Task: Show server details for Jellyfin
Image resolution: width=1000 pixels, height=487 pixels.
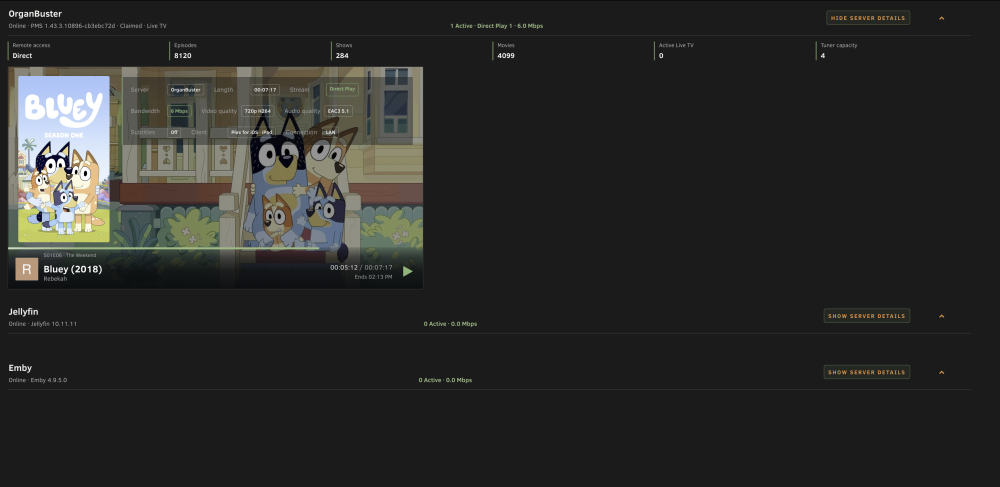Action: pos(867,316)
